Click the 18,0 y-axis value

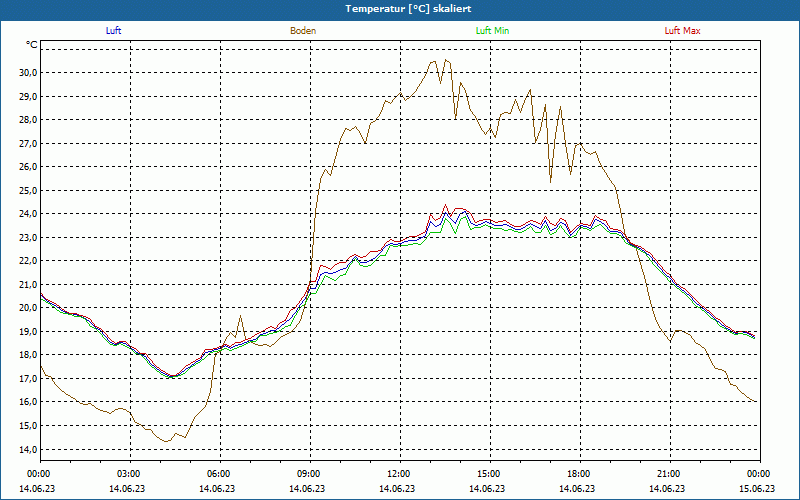coord(29,355)
